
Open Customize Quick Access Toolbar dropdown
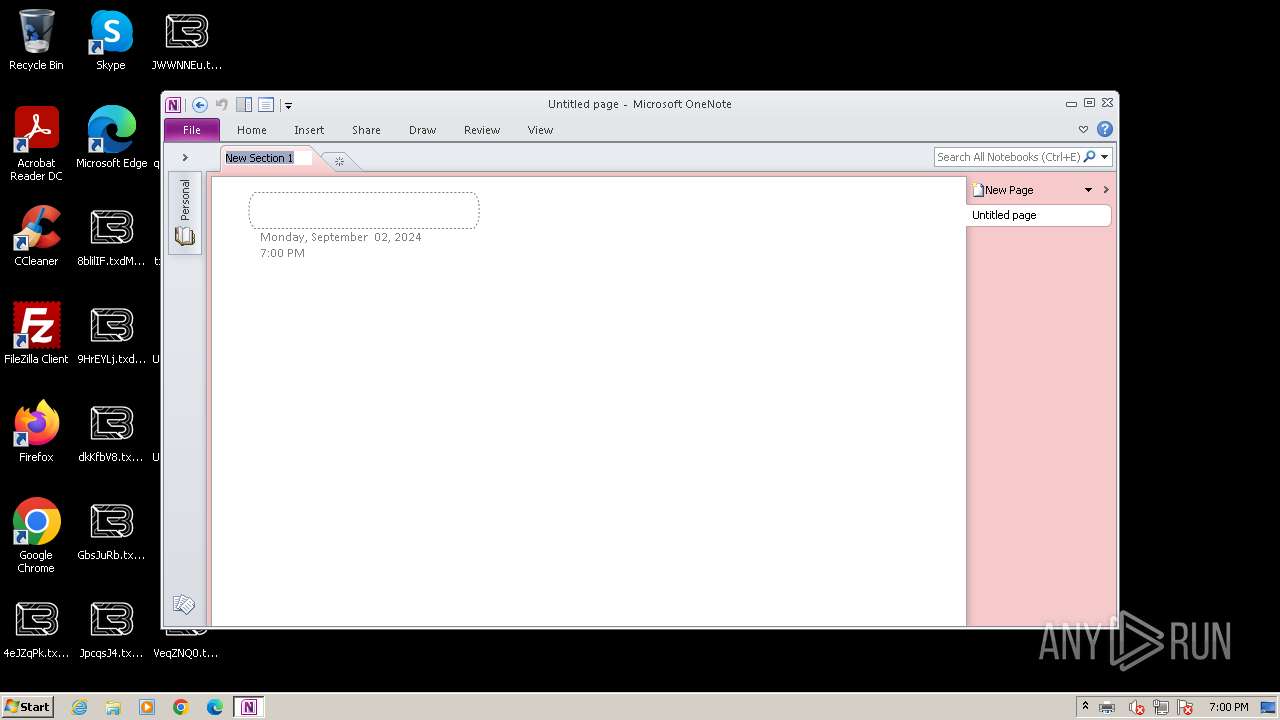(287, 105)
